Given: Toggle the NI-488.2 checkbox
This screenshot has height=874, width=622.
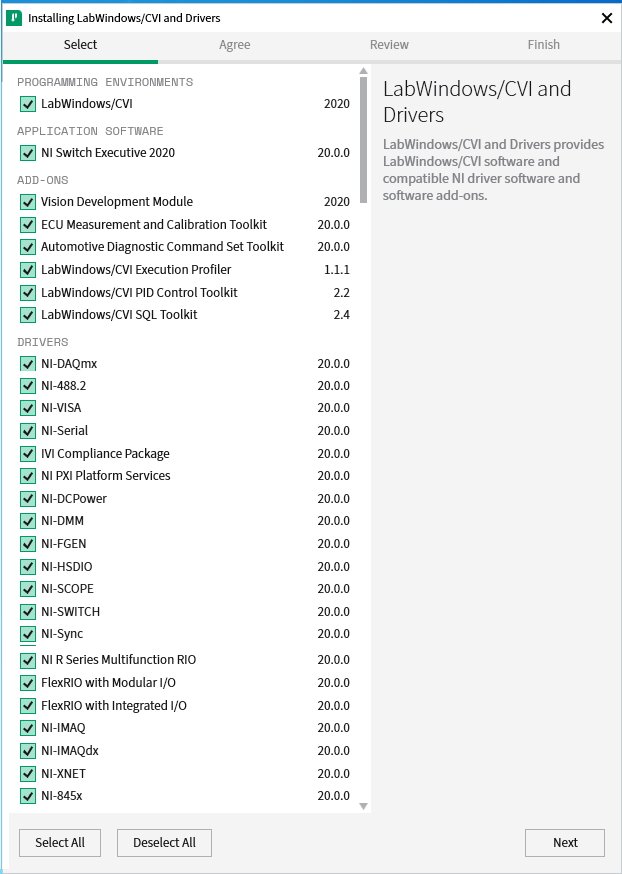Looking at the screenshot, I should pos(27,386).
